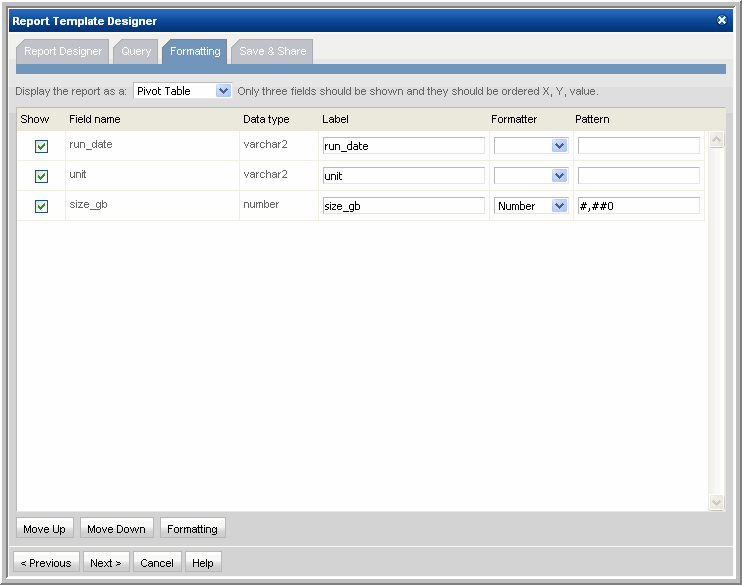Expand the Formatter dropdown for run_date
The width and height of the screenshot is (742, 585).
click(531, 146)
